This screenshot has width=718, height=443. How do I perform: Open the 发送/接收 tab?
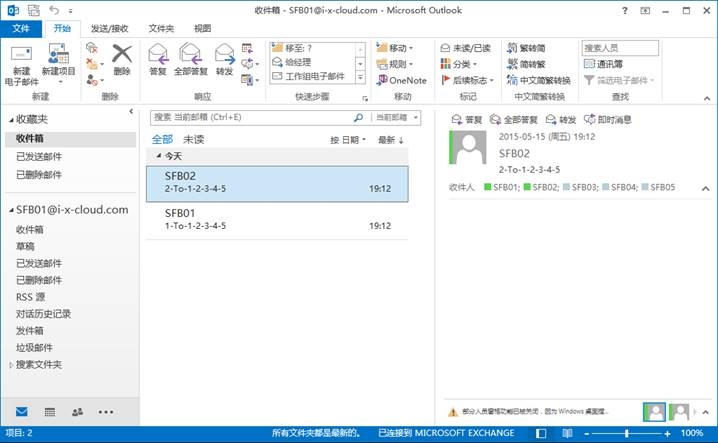(109, 28)
